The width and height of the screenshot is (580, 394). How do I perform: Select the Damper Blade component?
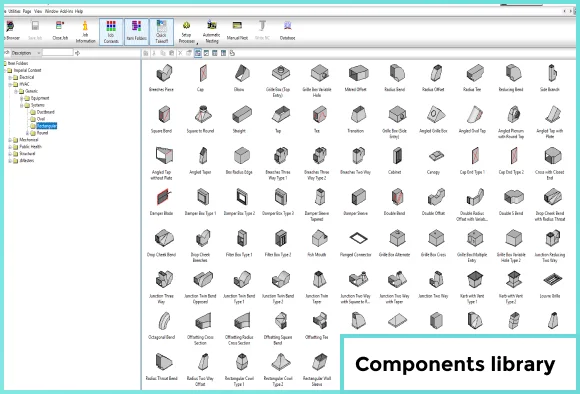pyautogui.click(x=161, y=202)
